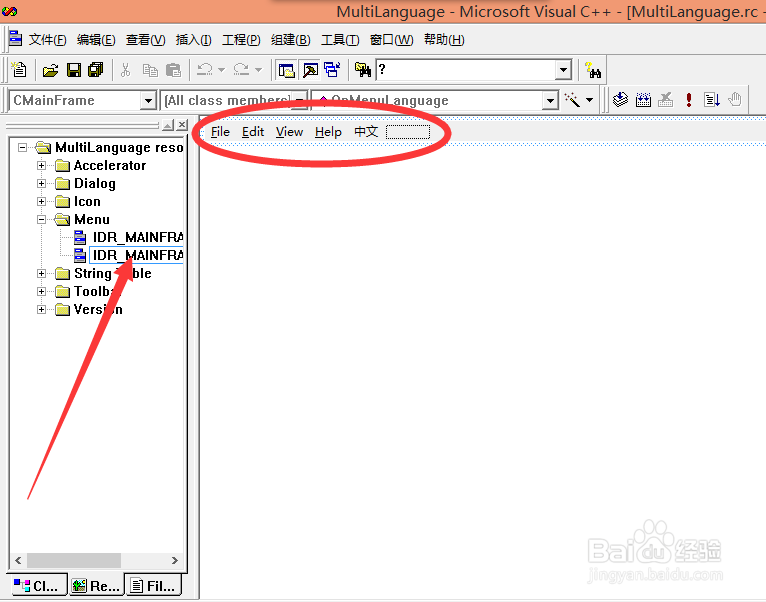The height and width of the screenshot is (602, 766).
Task: Open the 插入(I) menu
Action: pyautogui.click(x=193, y=40)
